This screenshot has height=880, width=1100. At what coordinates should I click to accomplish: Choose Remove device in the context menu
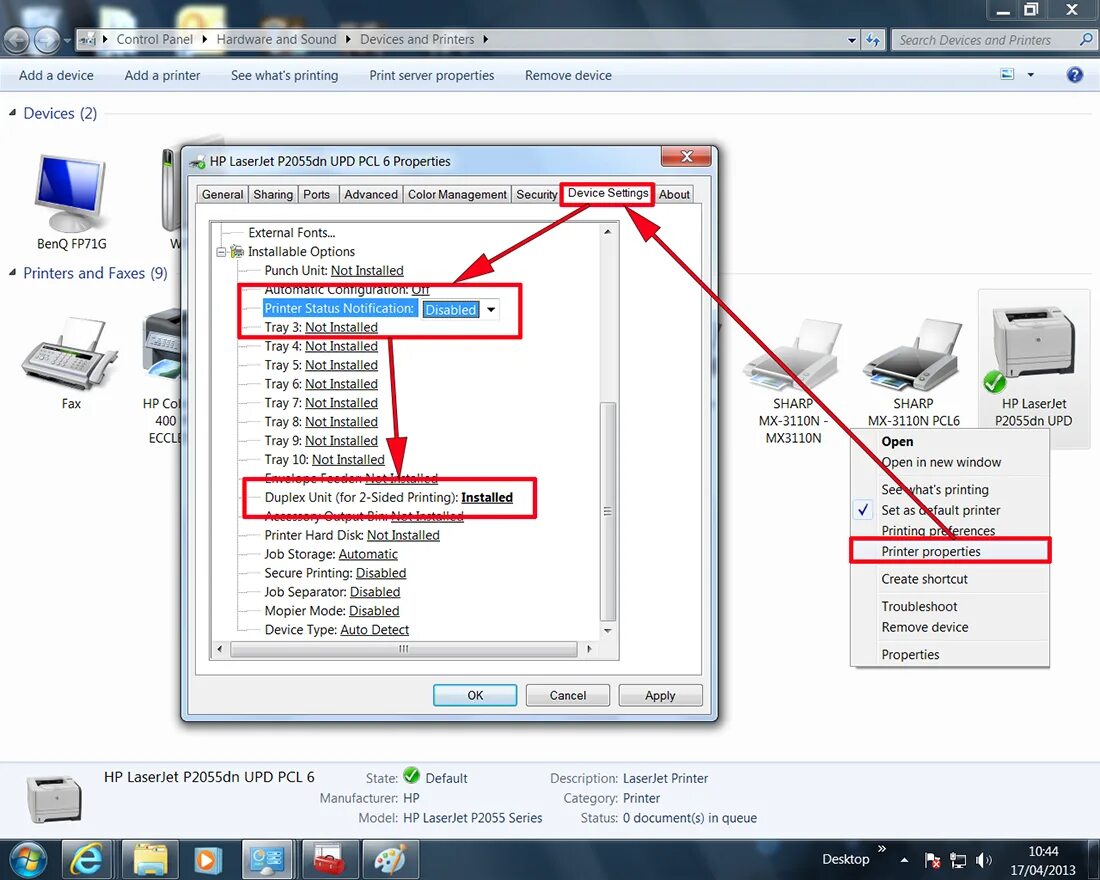pos(950,627)
